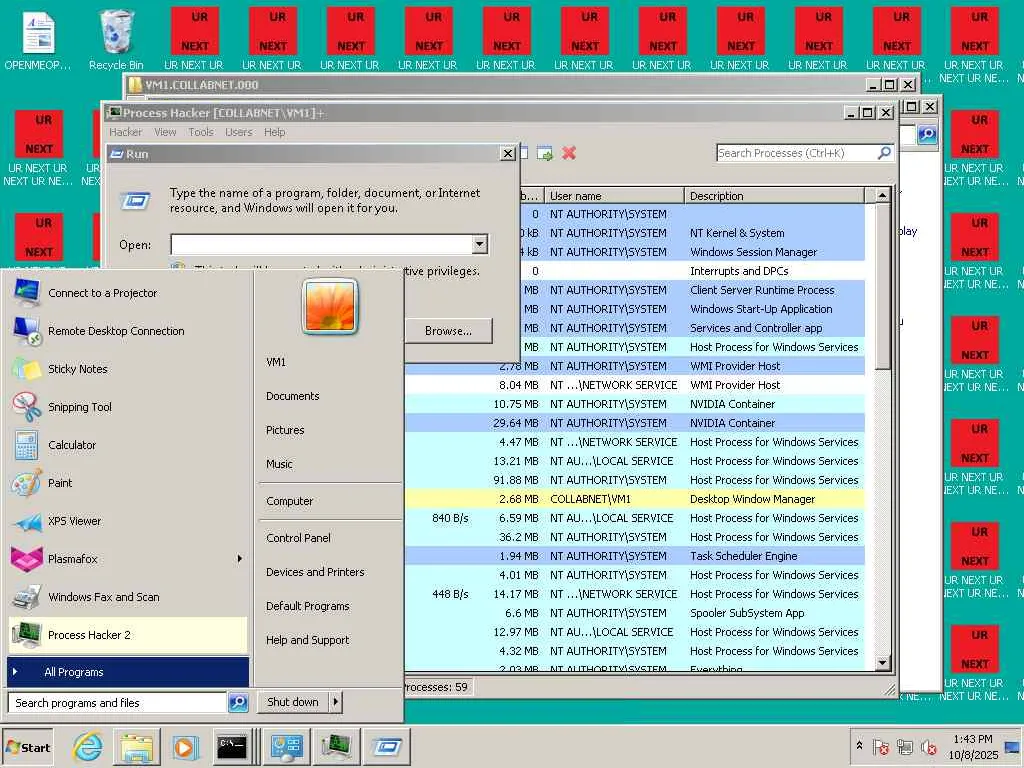Select the Recycle Bin desktop icon
The width and height of the screenshot is (1024, 768).
116,39
